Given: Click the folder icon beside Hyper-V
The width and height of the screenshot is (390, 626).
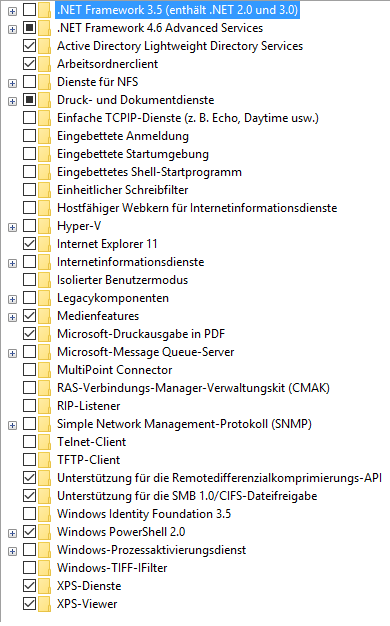Looking at the screenshot, I should (45, 226).
